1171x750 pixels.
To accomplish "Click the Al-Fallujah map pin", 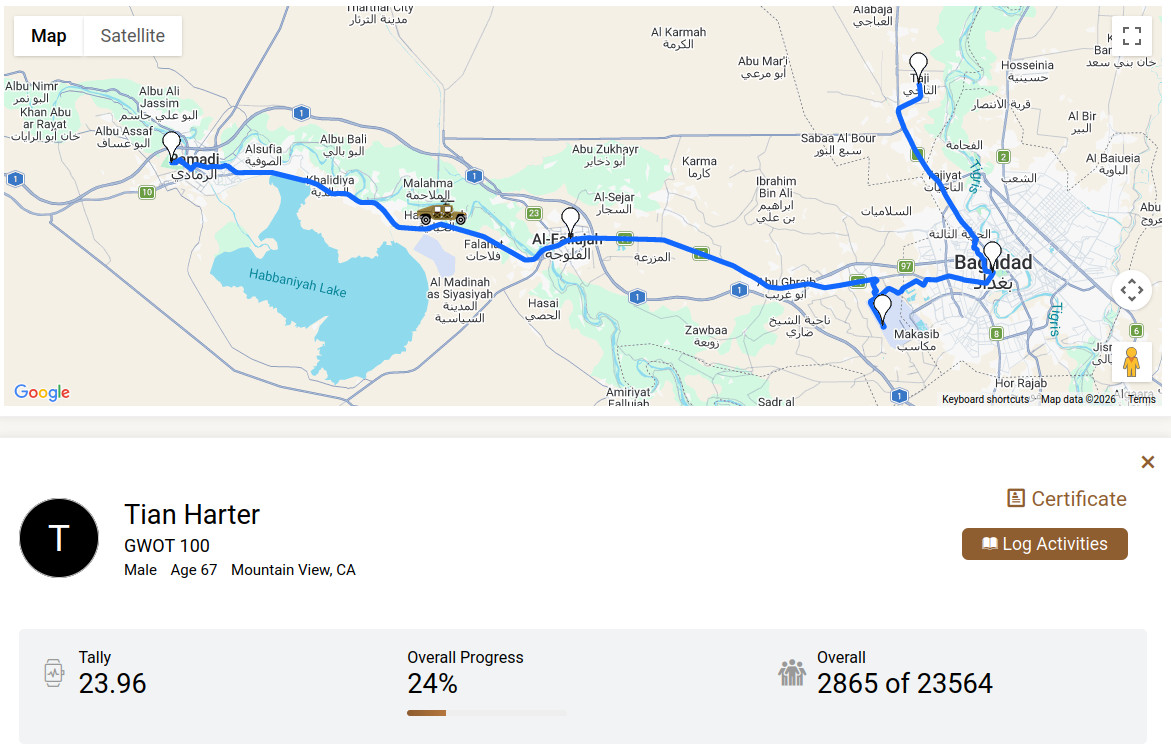I will click(x=570, y=220).
